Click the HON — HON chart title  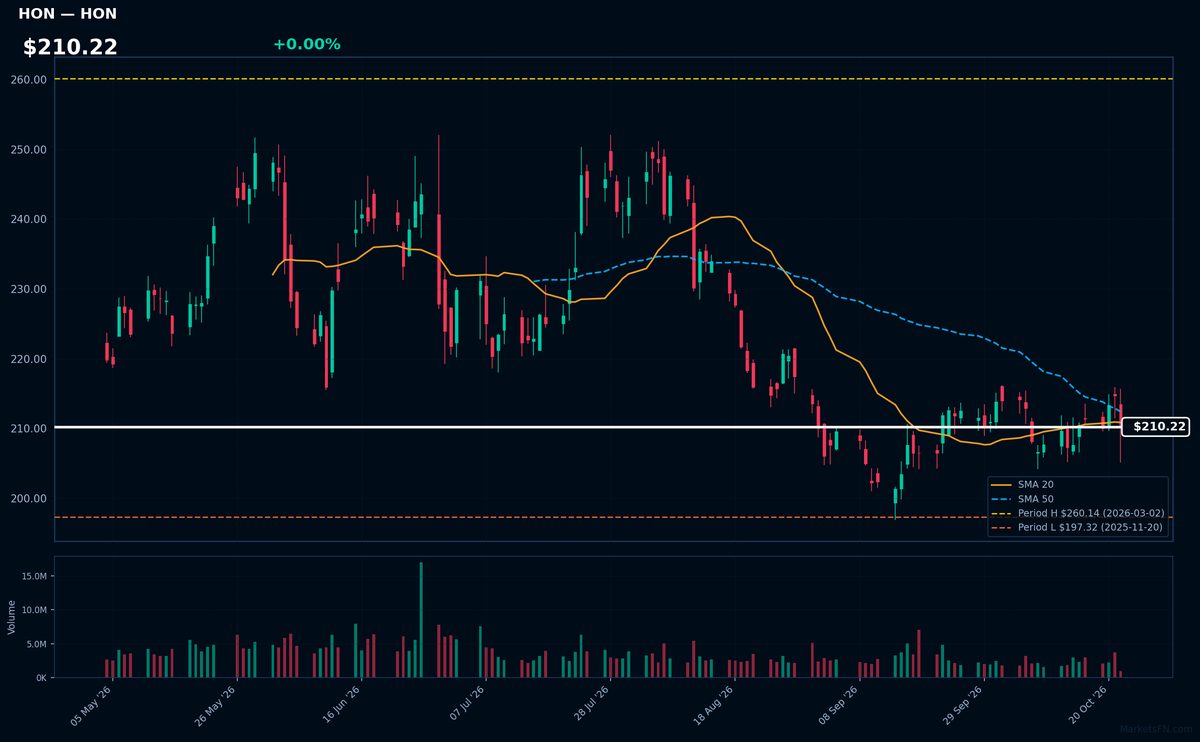point(67,14)
